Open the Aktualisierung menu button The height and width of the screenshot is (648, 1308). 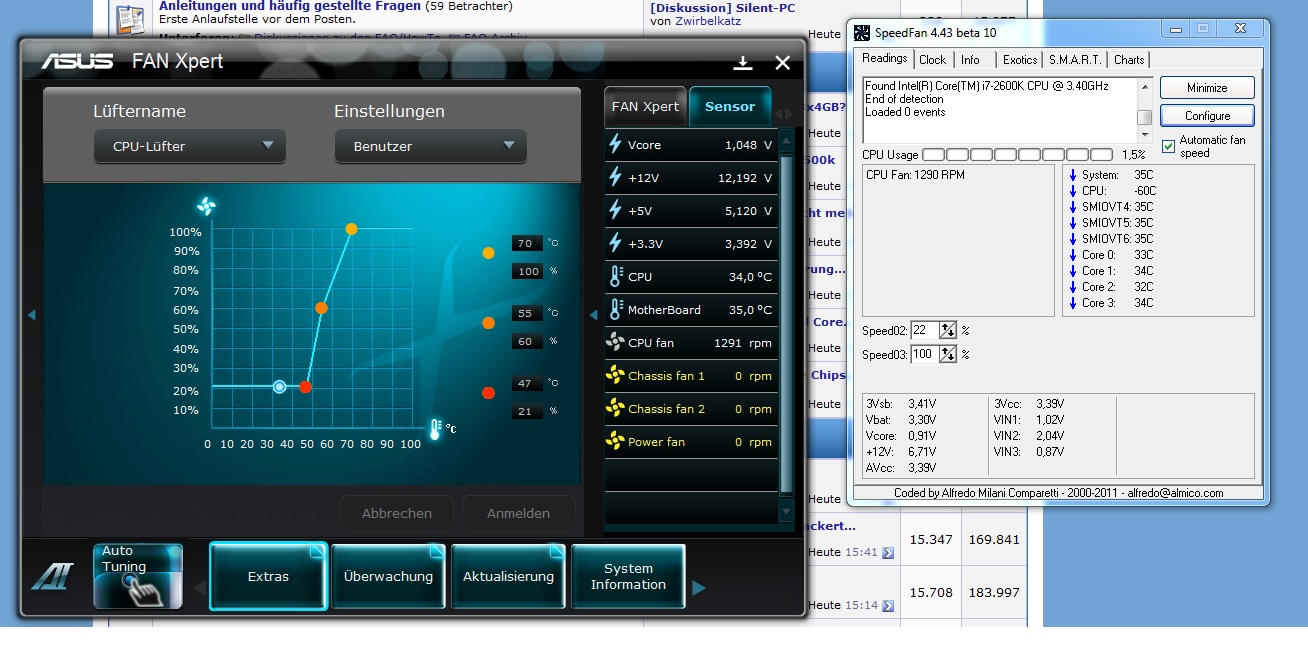[508, 576]
